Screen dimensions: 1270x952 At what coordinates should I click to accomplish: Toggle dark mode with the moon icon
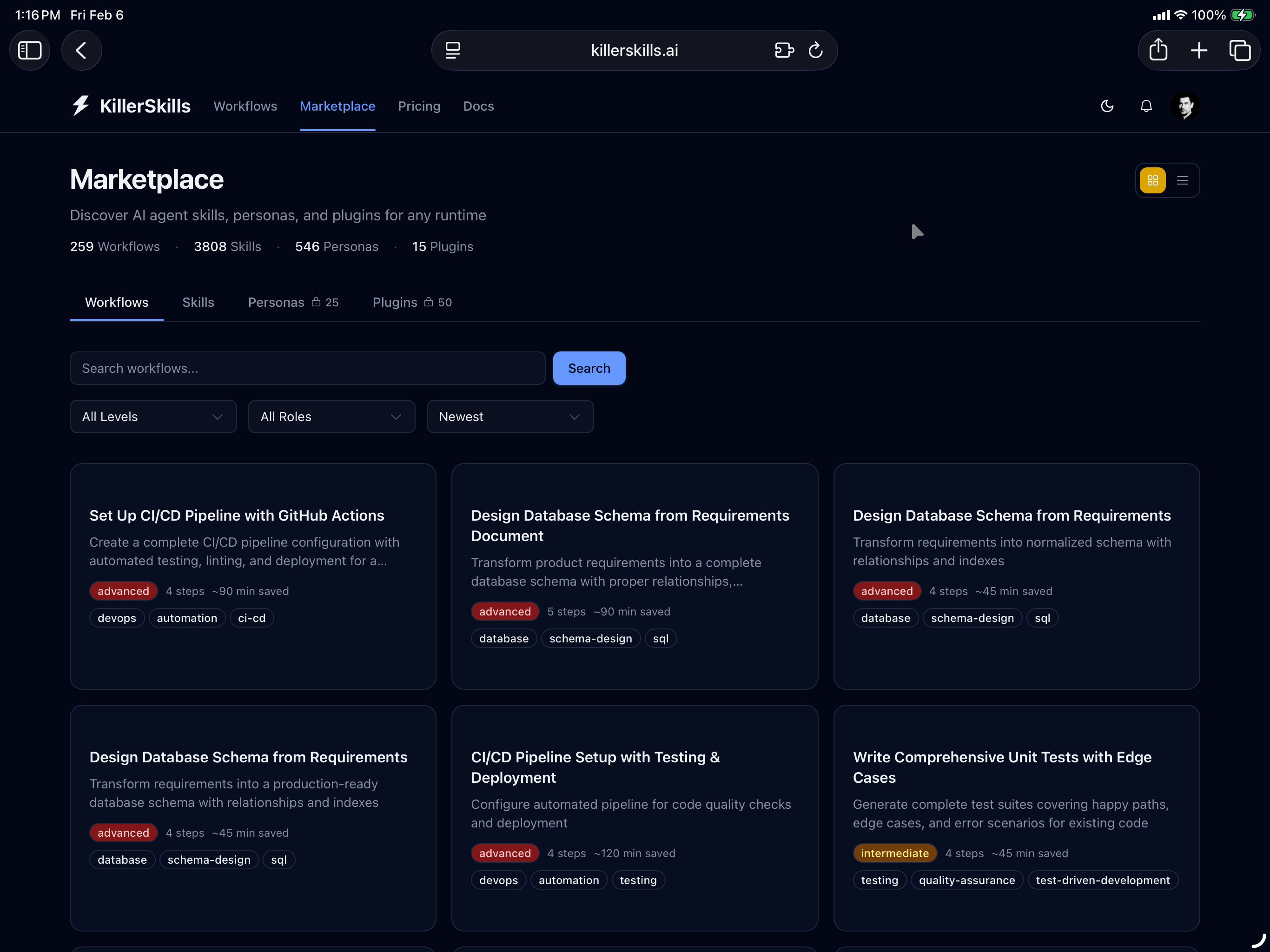click(1107, 106)
